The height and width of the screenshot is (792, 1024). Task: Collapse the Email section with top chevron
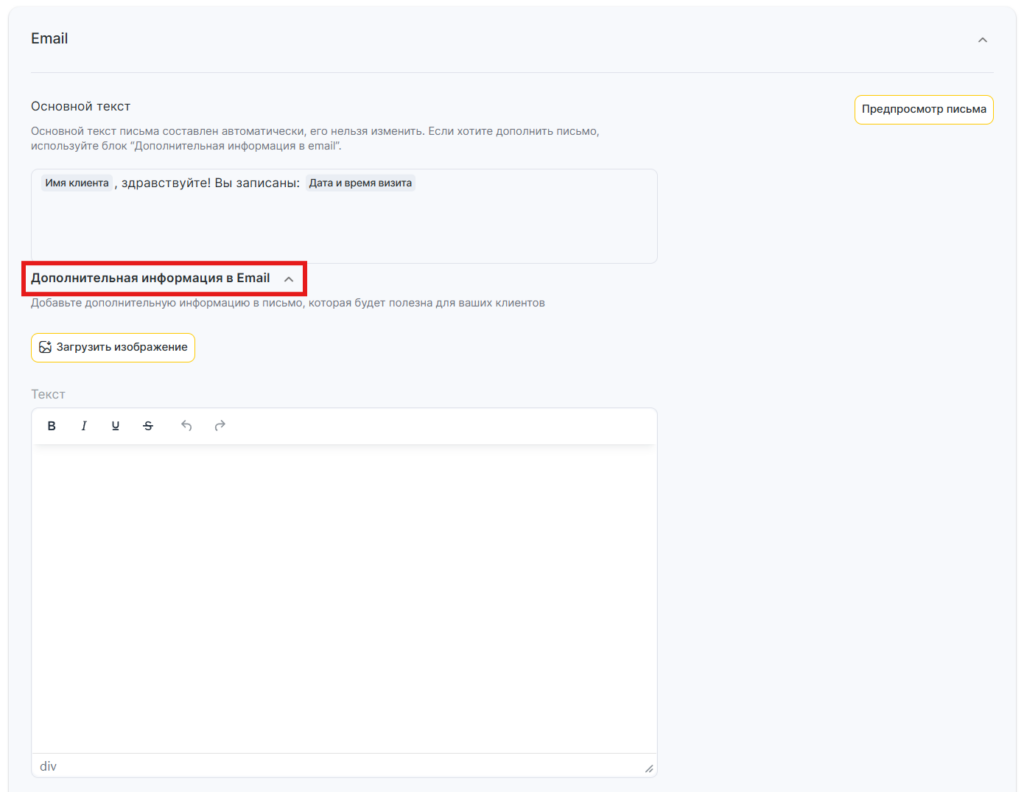[982, 40]
